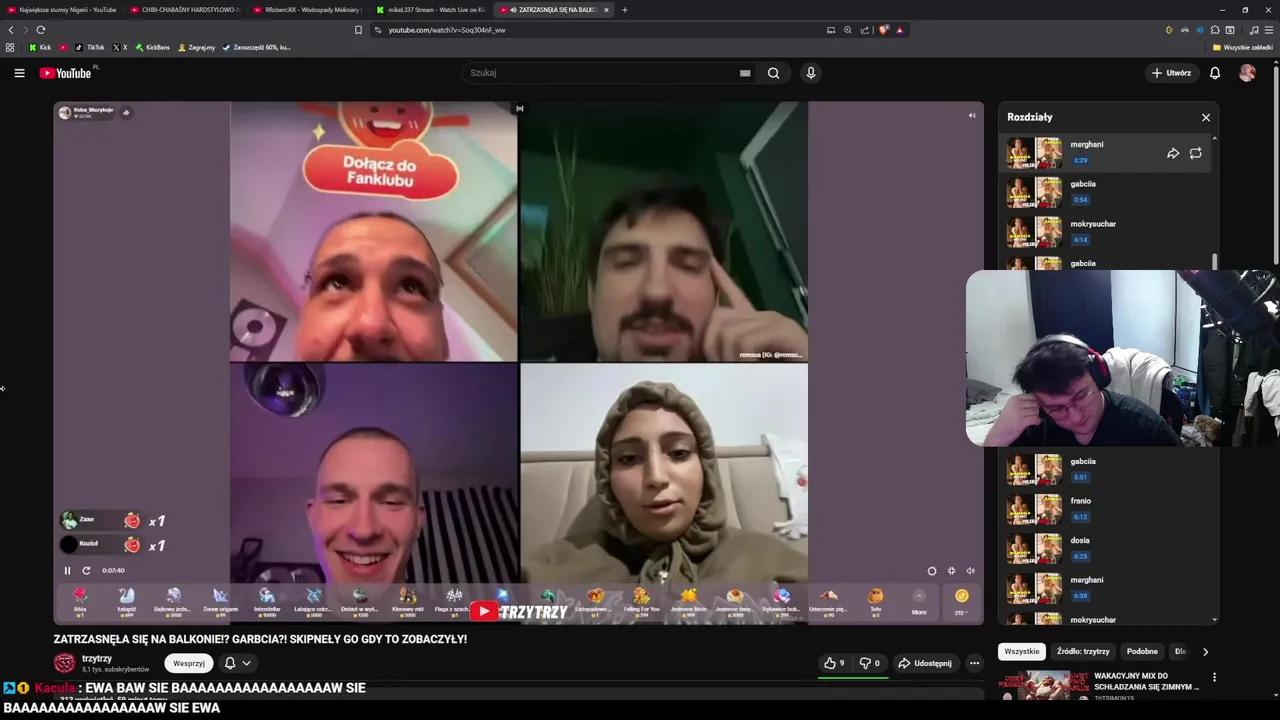Click the Utwórz create button
Screen dimensions: 1280x720
[1171, 73]
